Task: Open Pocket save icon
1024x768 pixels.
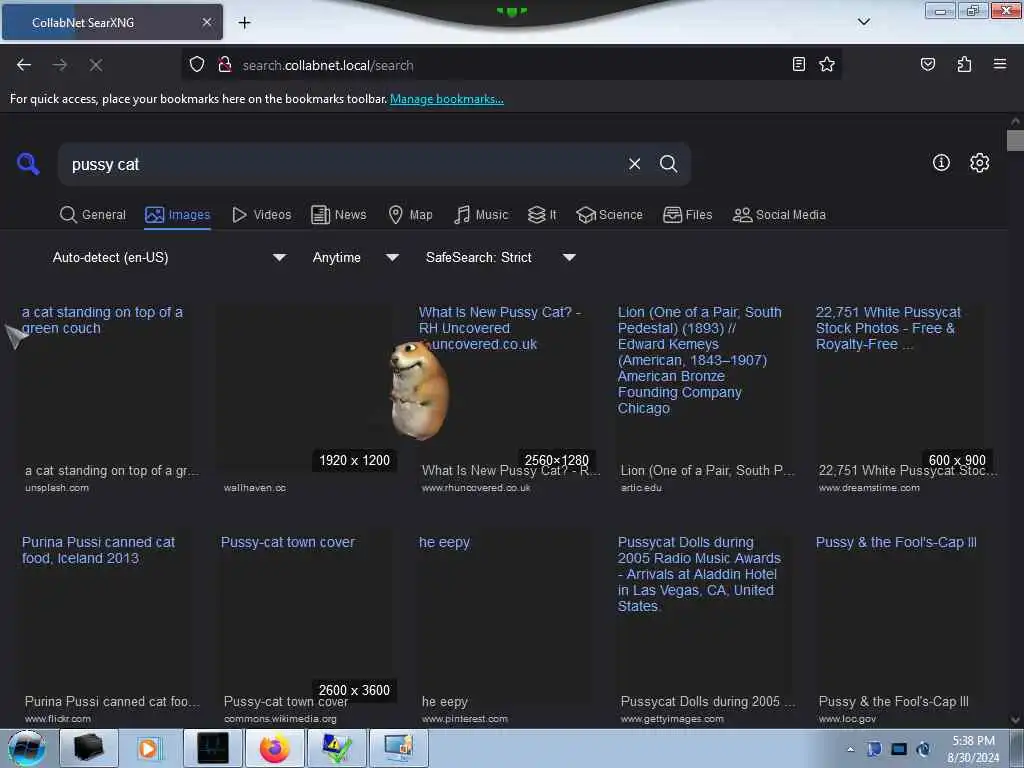Action: pos(927,64)
